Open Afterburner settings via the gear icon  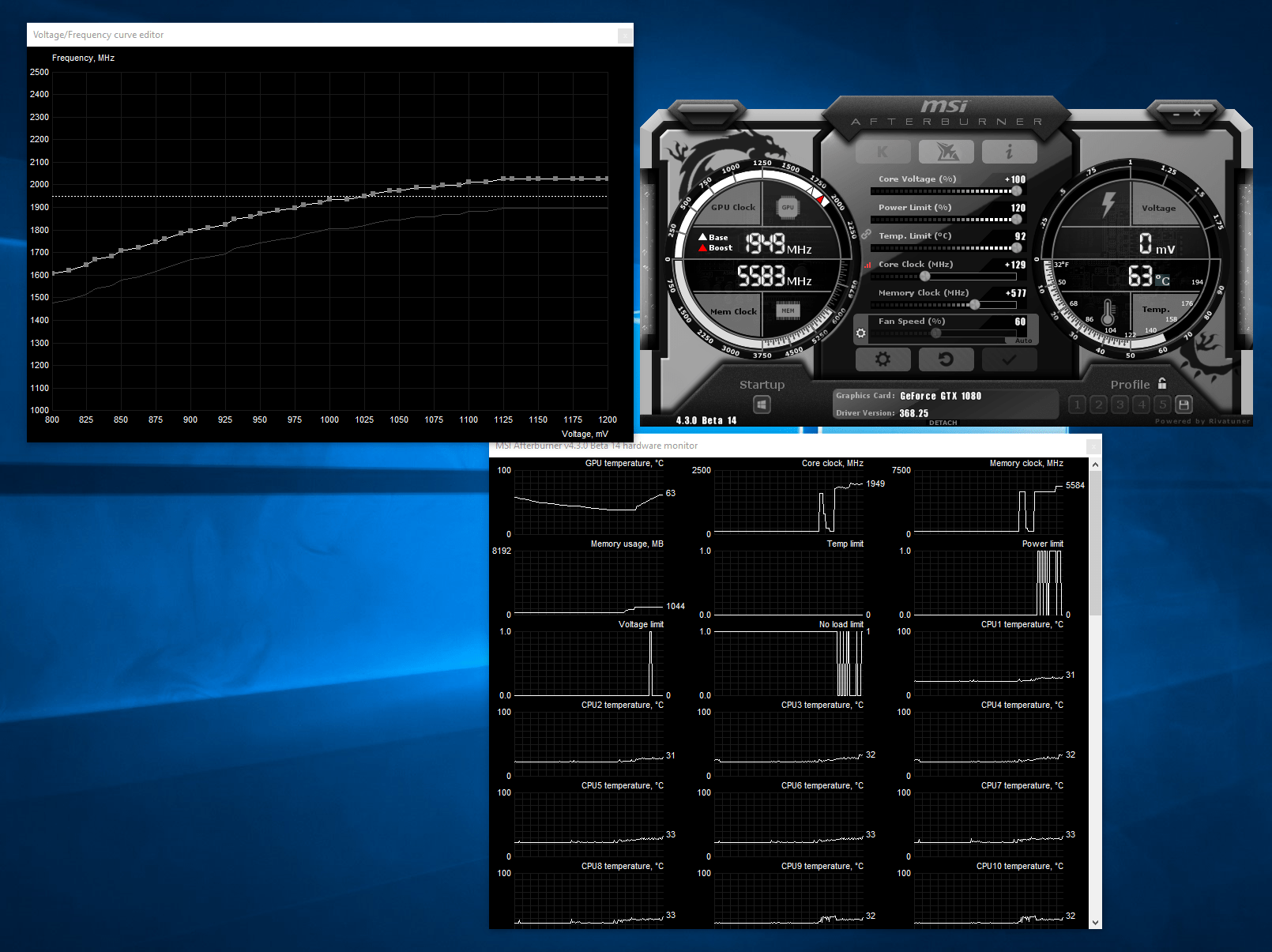882,359
